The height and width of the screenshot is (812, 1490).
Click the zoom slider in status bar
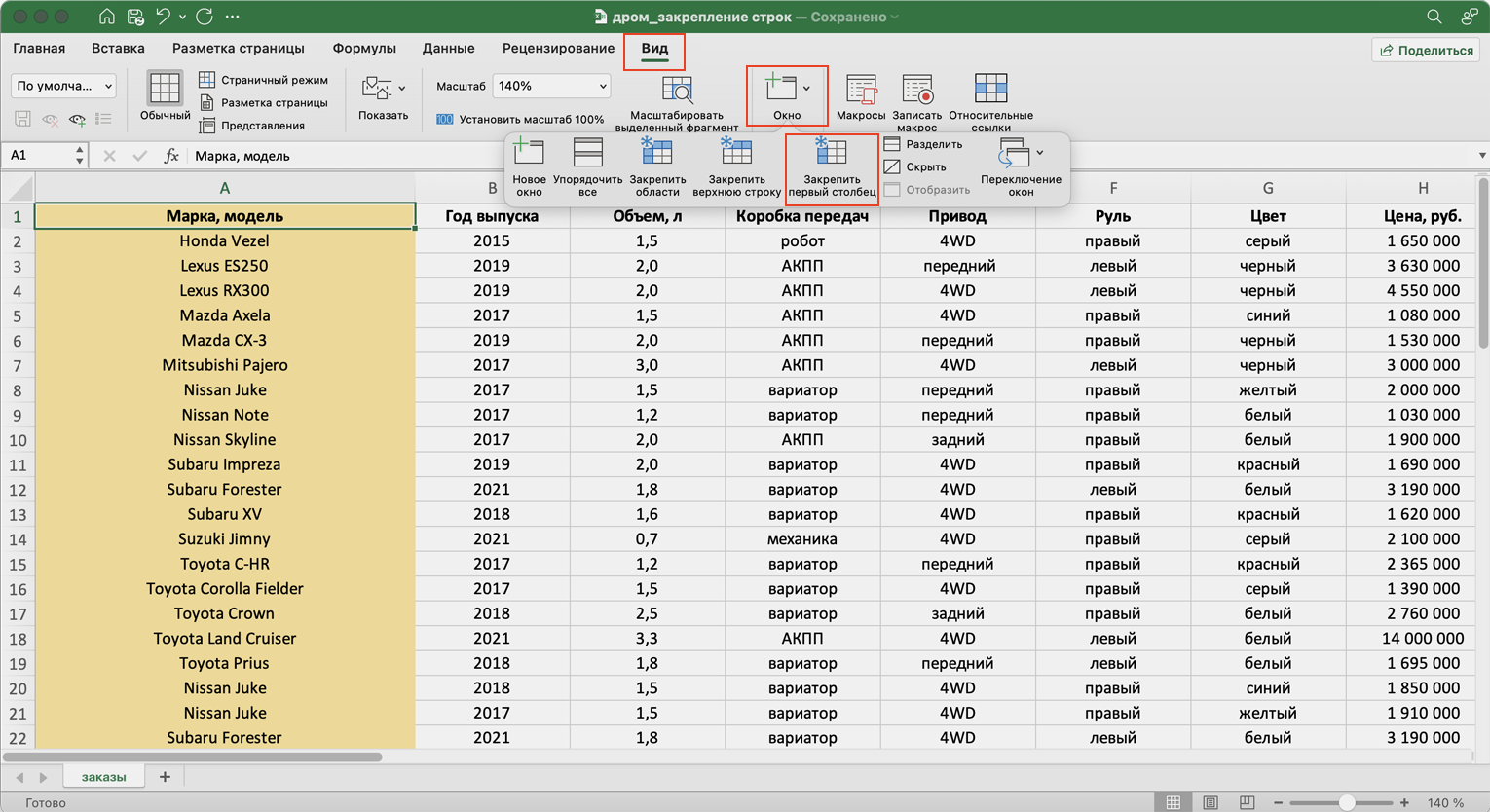pyautogui.click(x=1346, y=802)
